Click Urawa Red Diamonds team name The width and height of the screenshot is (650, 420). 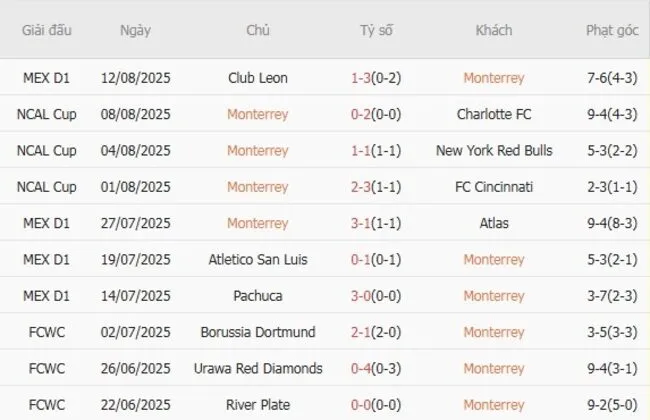click(257, 369)
